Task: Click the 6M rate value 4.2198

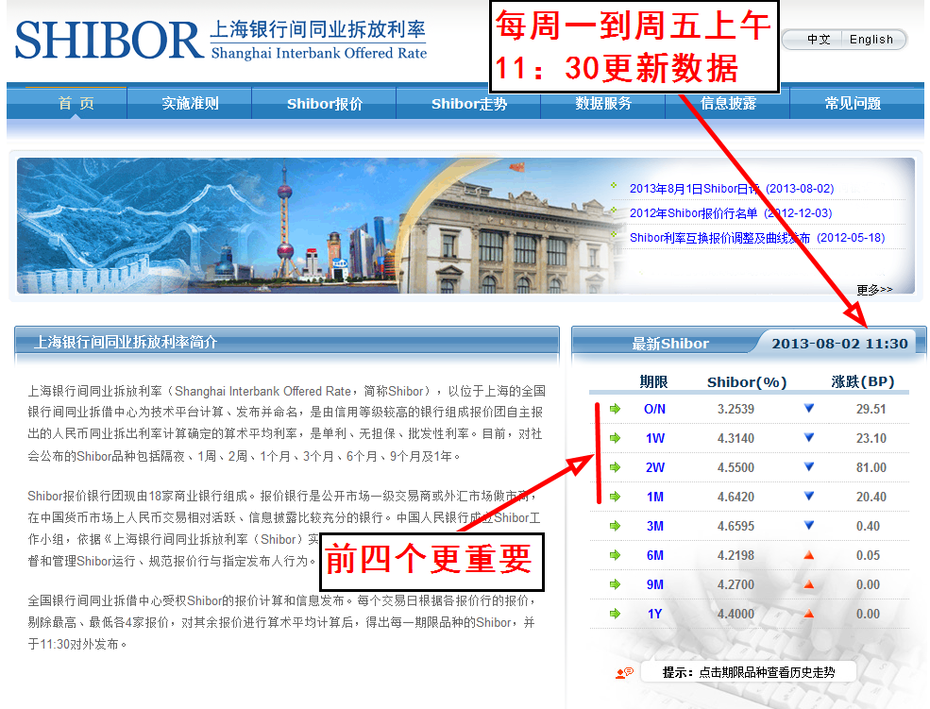Action: pyautogui.click(x=735, y=555)
